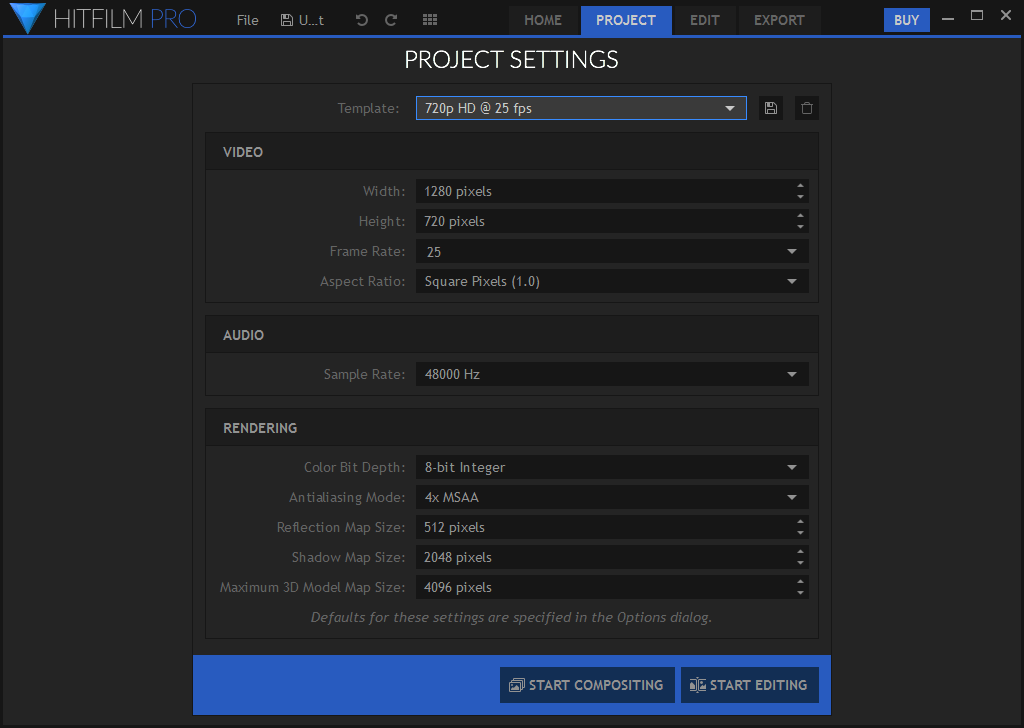Switch to the Export tab
The width and height of the screenshot is (1024, 728).
click(779, 20)
